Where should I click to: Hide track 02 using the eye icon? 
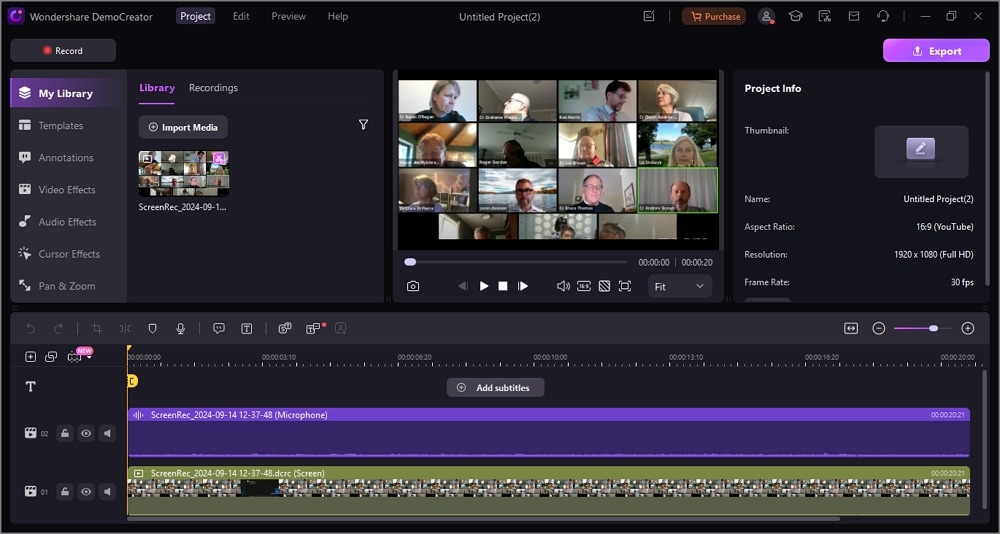(x=86, y=433)
